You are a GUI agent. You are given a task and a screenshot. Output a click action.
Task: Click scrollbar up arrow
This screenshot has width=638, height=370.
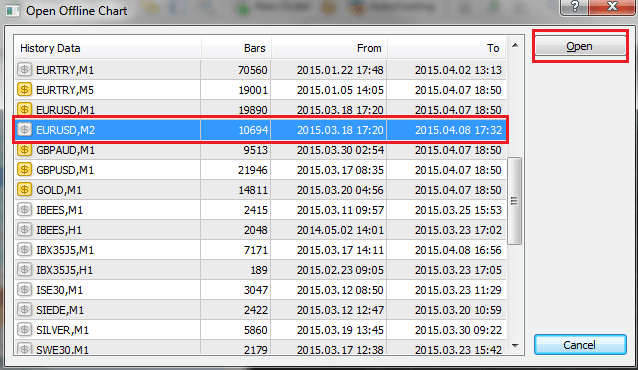(515, 45)
